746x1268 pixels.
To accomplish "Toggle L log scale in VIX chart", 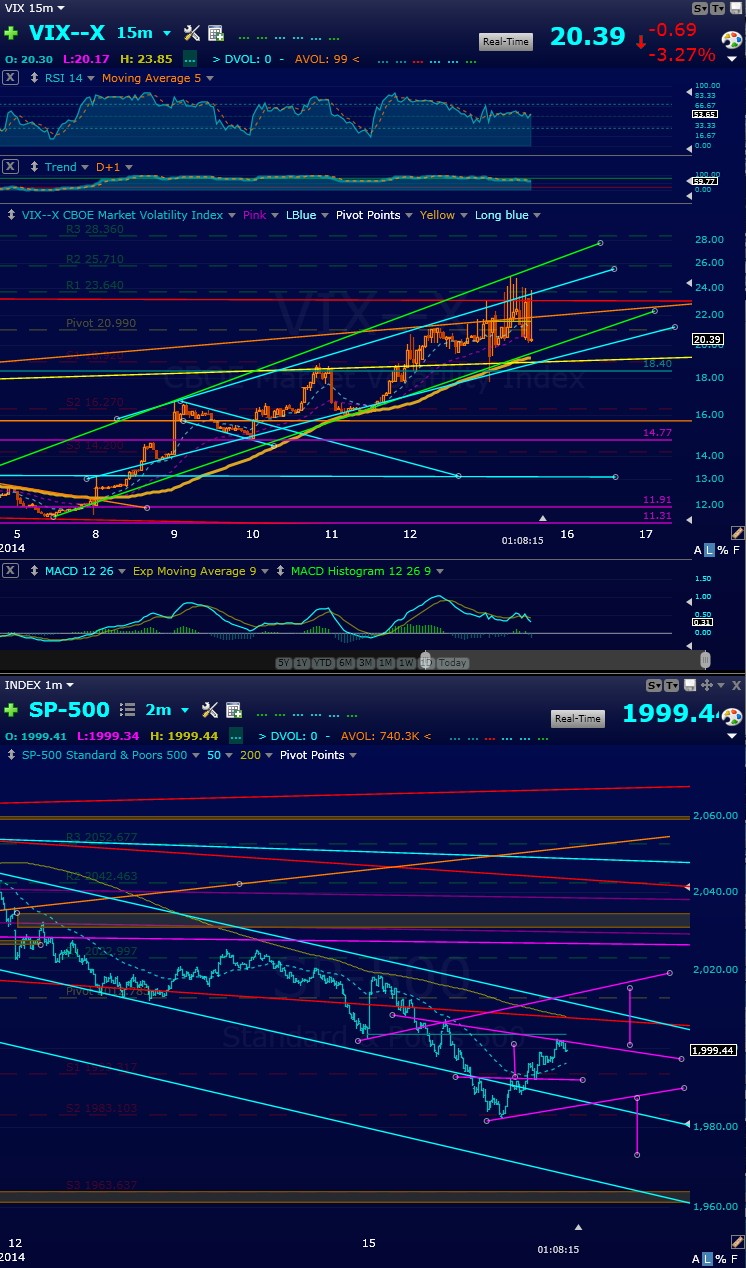I will point(710,551).
